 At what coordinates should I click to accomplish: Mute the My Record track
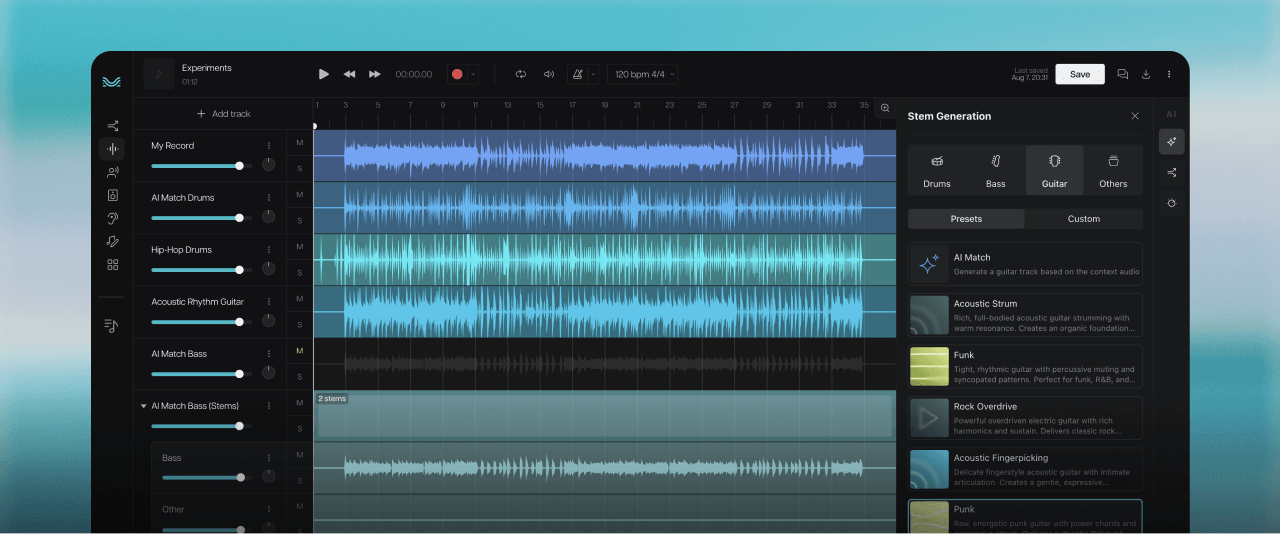300,143
